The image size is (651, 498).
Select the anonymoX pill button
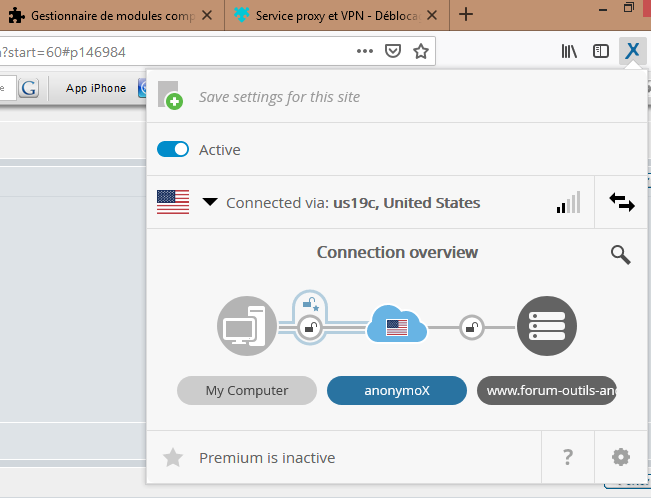397,390
